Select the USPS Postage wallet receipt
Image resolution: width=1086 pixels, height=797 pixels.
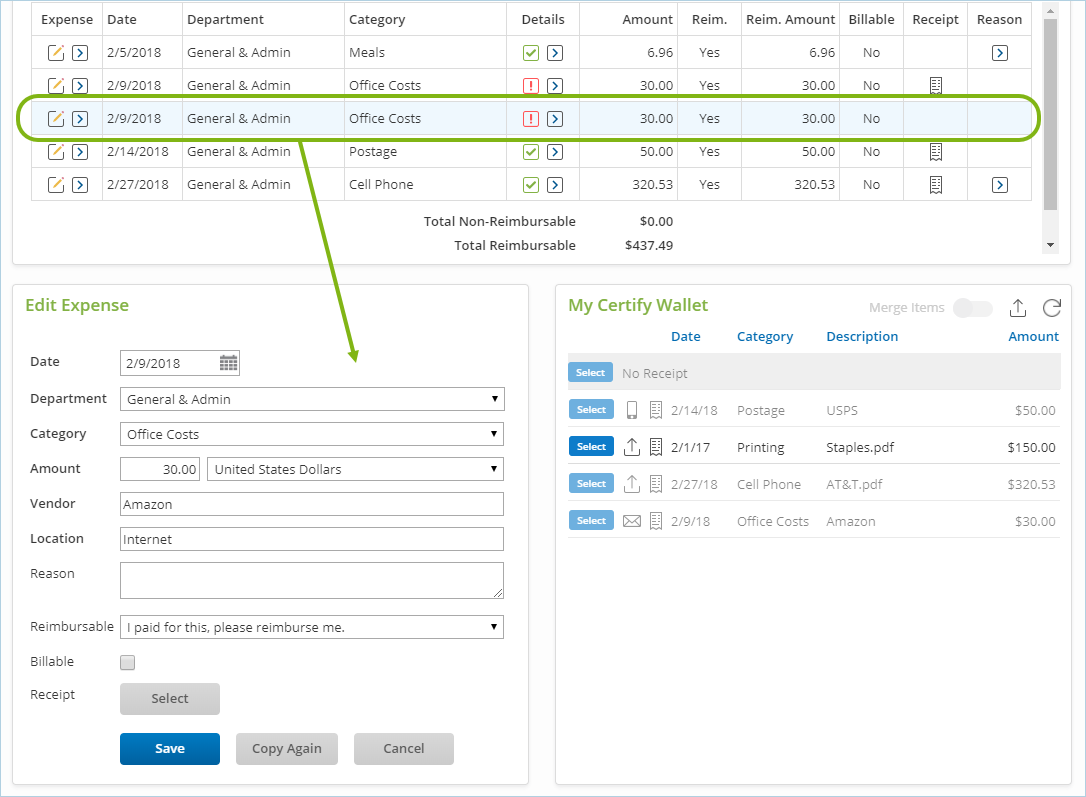coord(591,410)
